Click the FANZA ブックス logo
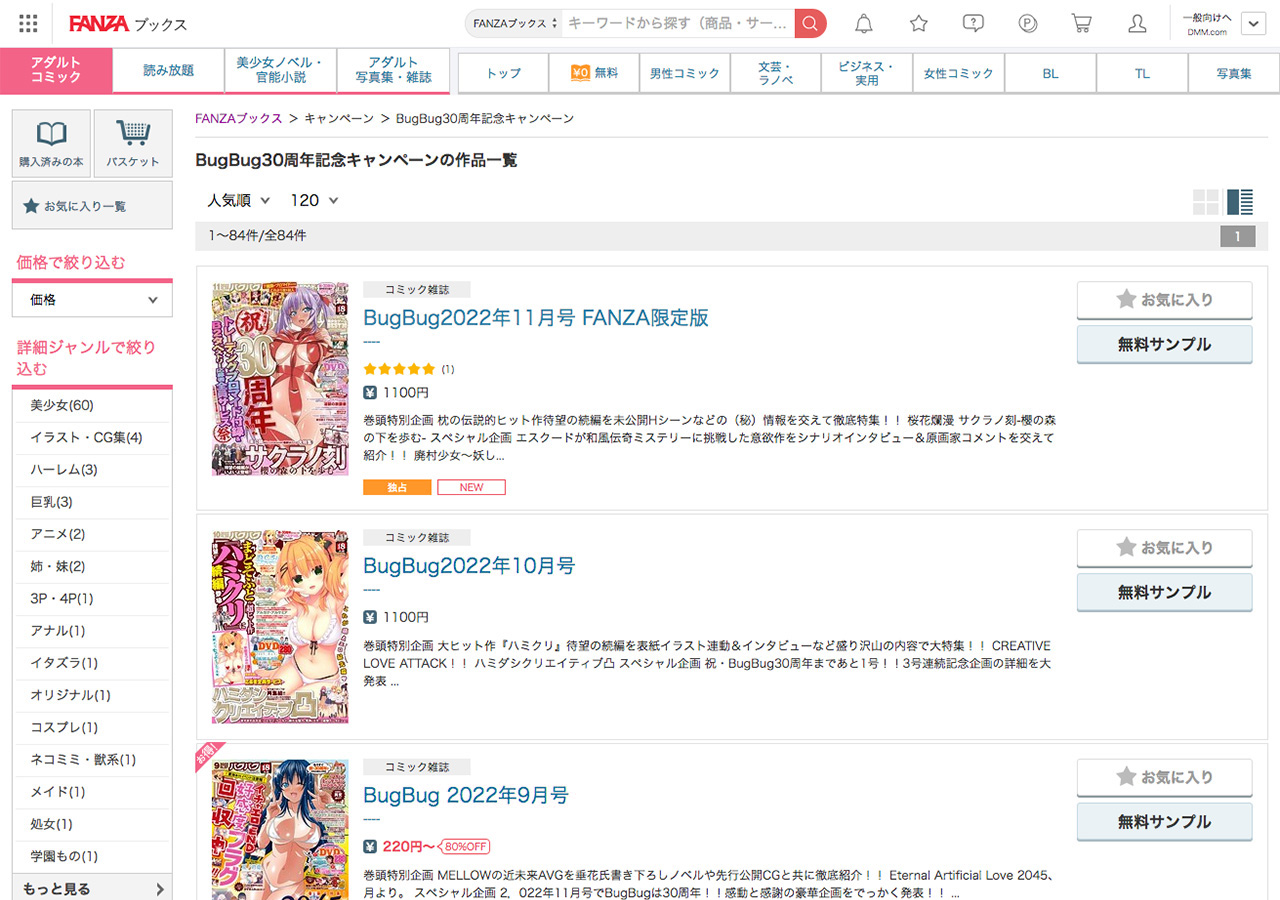Viewport: 1280px width, 900px height. click(128, 23)
